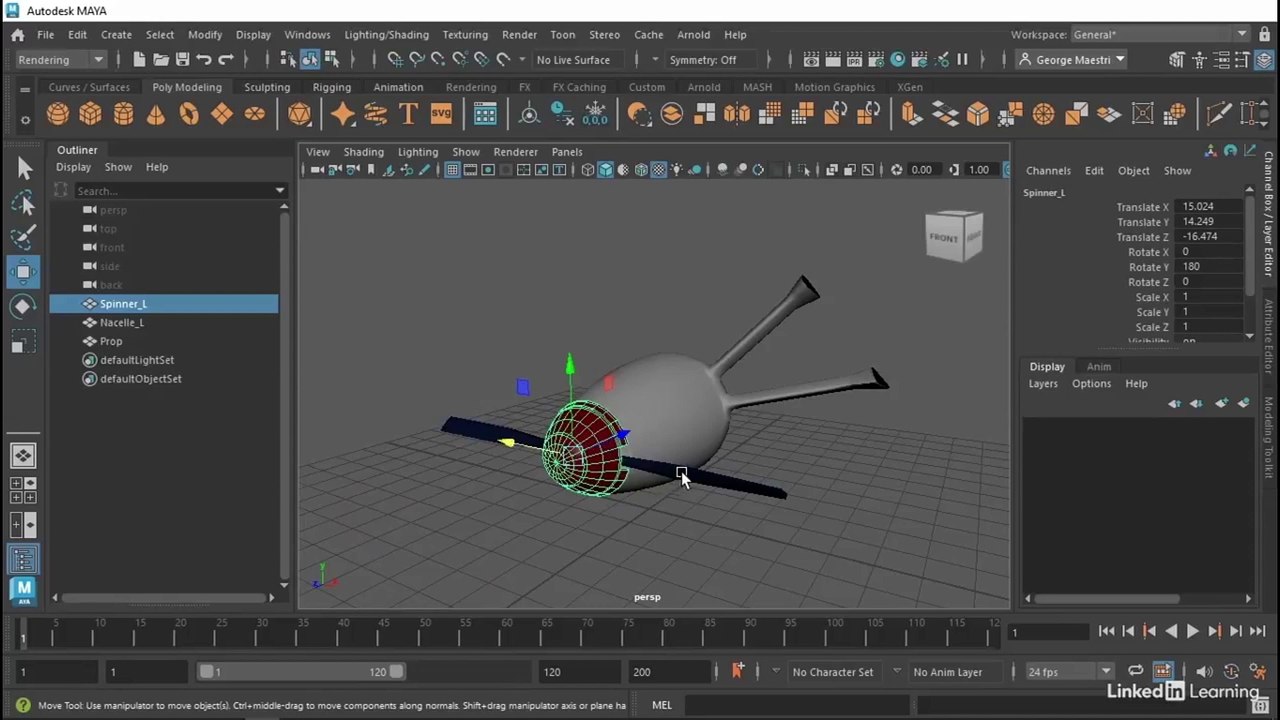This screenshot has width=1280, height=720.
Task: Click the Outliner layout toggle icon
Action: pos(24,560)
